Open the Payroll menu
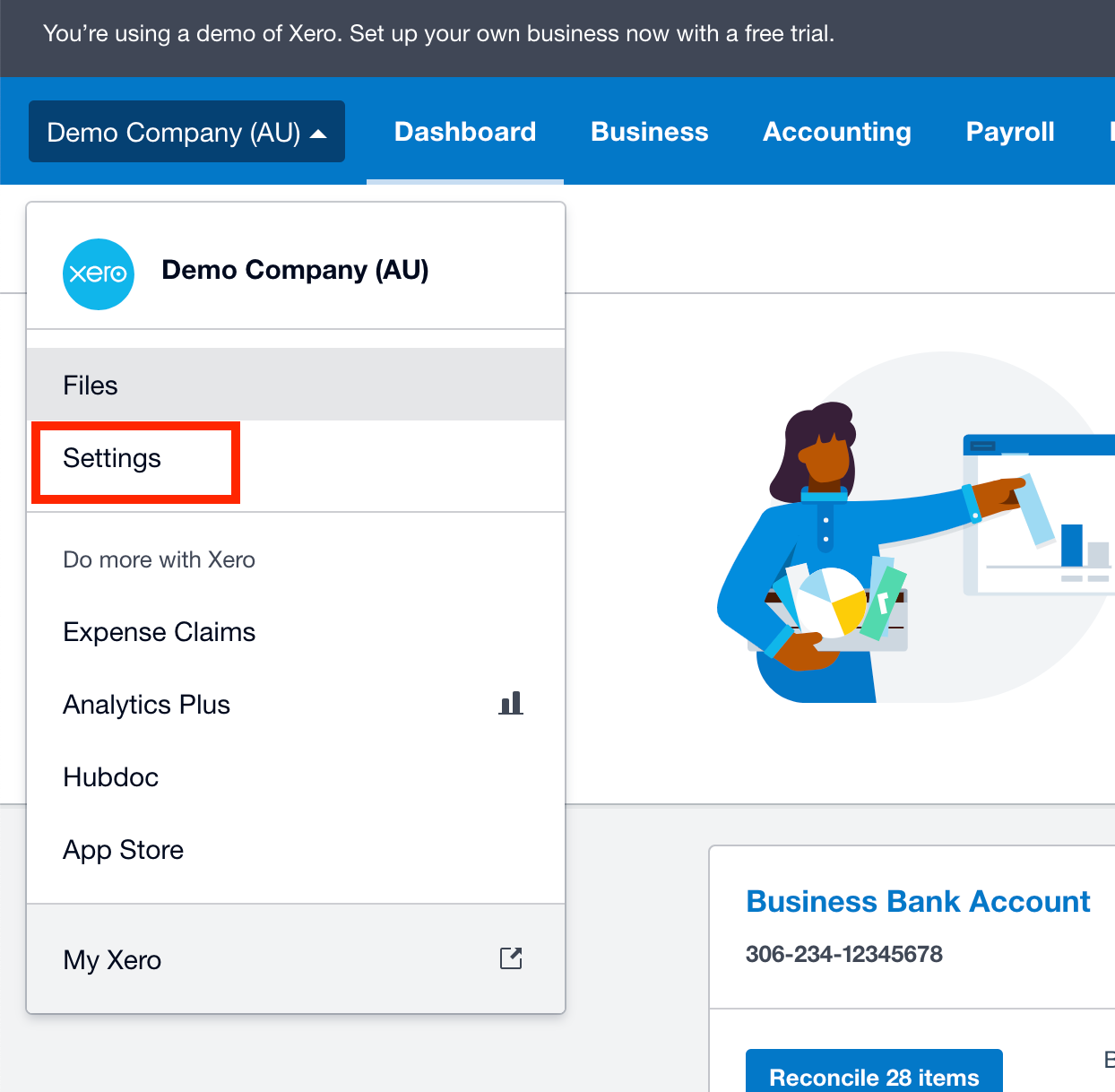The width and height of the screenshot is (1115, 1092). click(1010, 132)
